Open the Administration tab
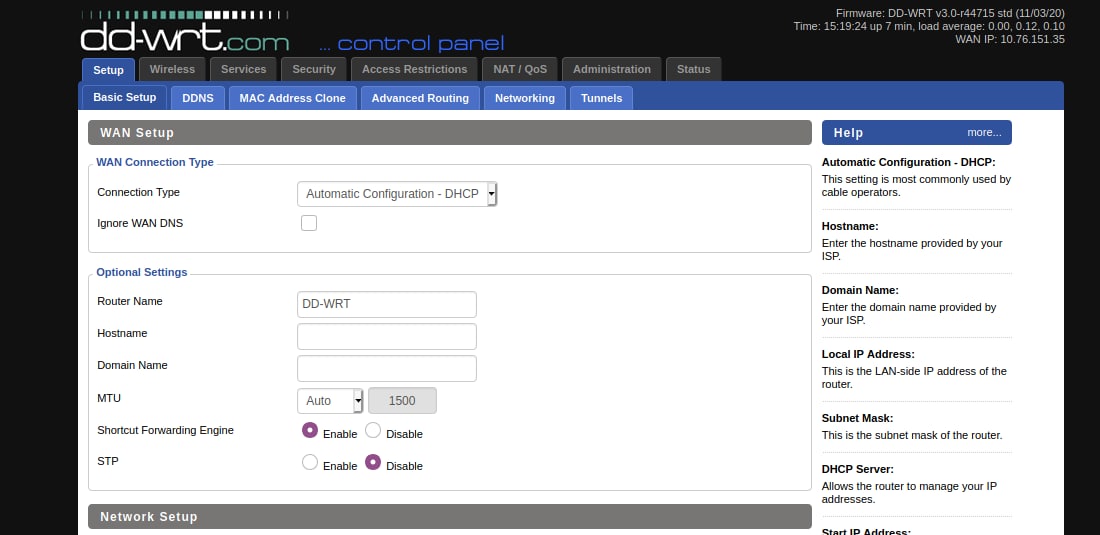This screenshot has width=1100, height=535. click(x=612, y=69)
